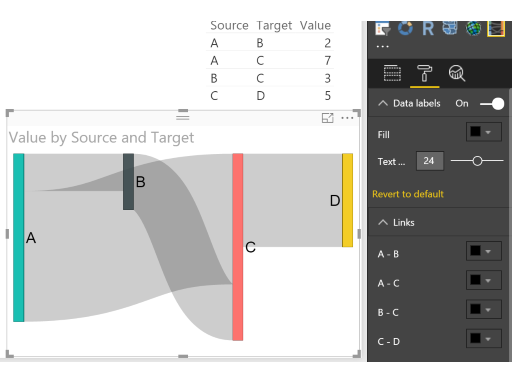Click the focus mode icon on chart
The image size is (512, 384).
point(328,118)
